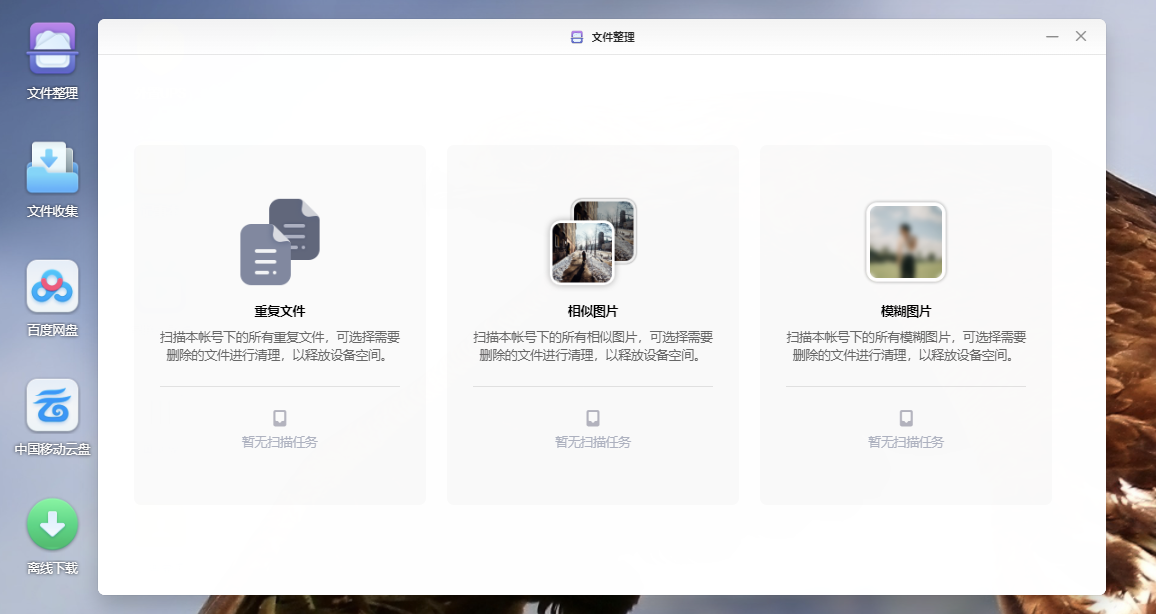Minimize the 文件整理 window

(1052, 37)
